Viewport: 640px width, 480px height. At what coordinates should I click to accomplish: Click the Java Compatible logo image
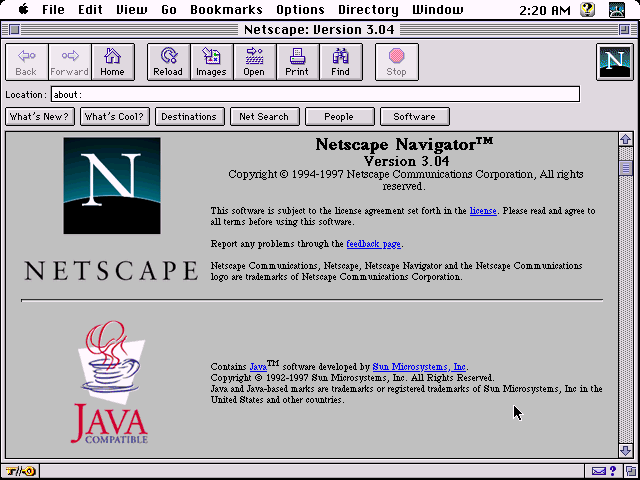[109, 382]
